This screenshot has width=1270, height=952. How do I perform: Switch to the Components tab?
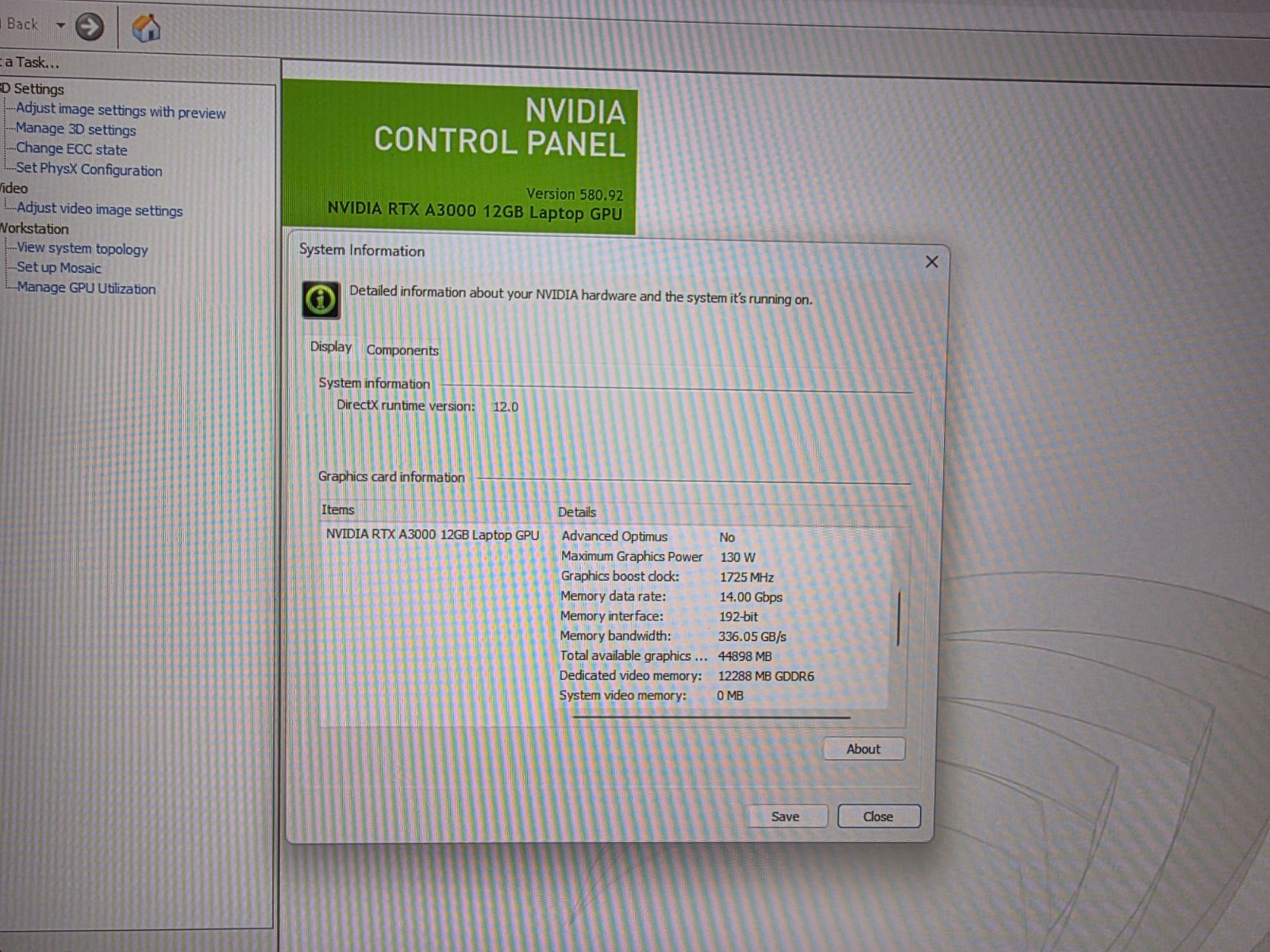[x=402, y=350]
